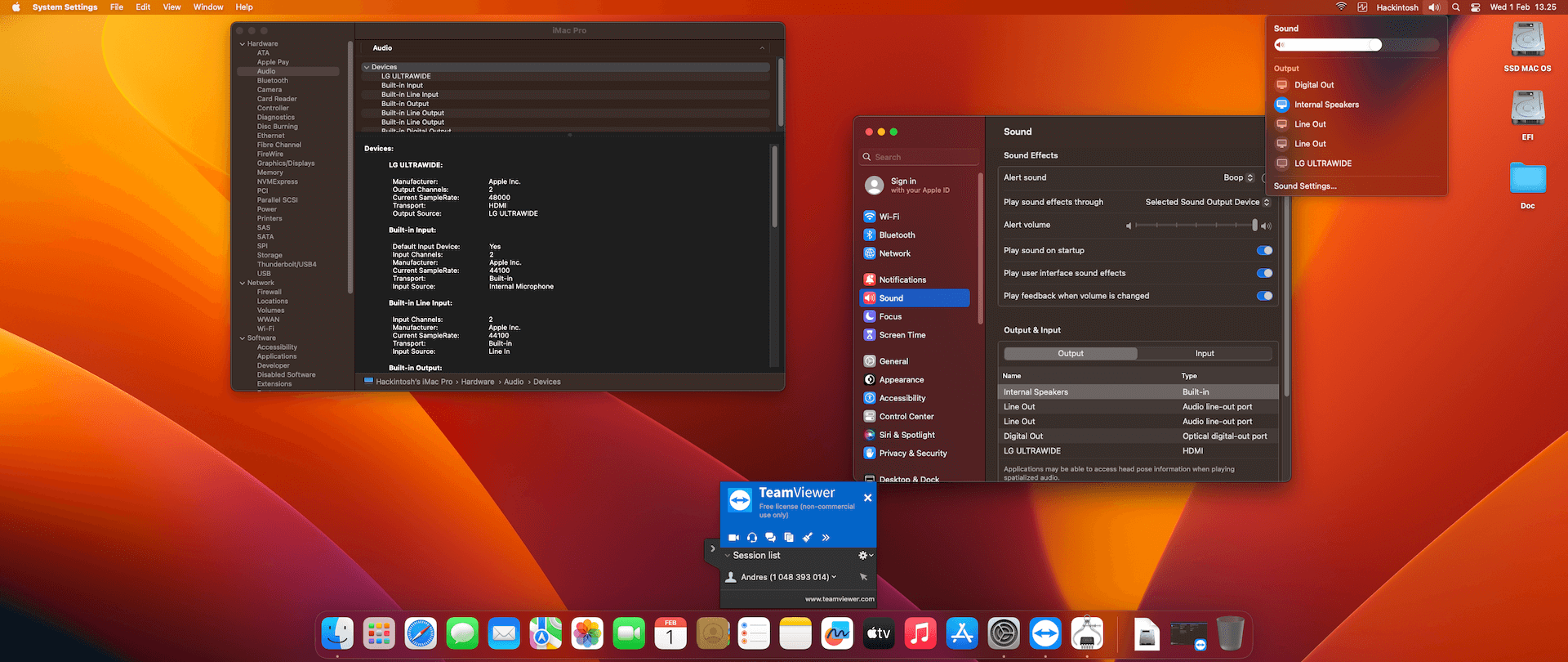Open TeamViewer audio headset icon
This screenshot has width=1568, height=662.
pyautogui.click(x=752, y=537)
